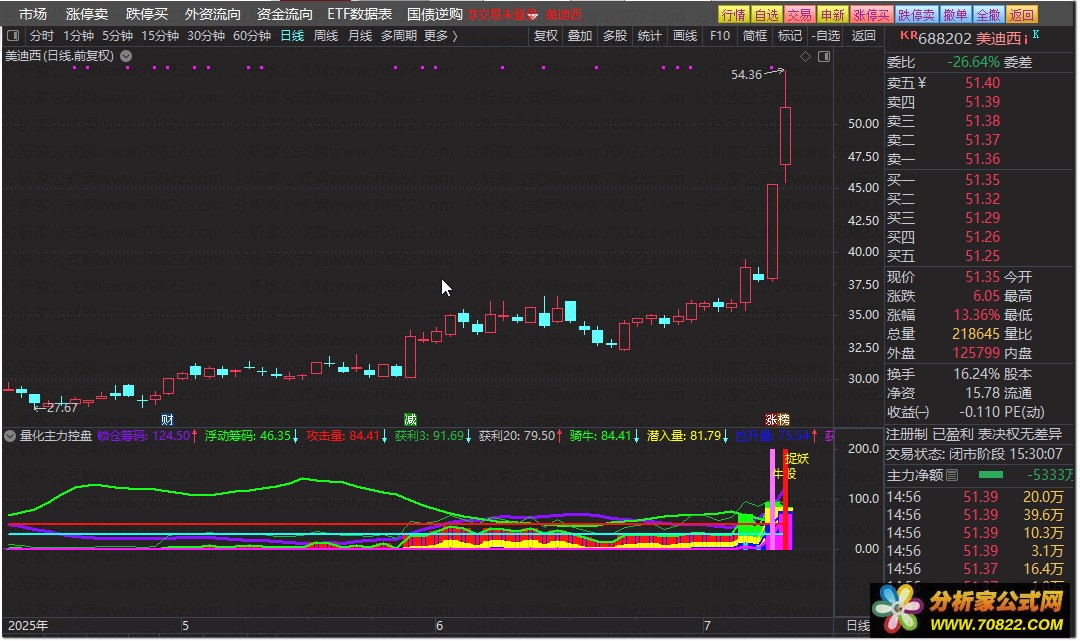Image resolution: width=1080 pixels, height=641 pixels.
Task: Click the 简框 toolbar item
Action: [x=755, y=35]
